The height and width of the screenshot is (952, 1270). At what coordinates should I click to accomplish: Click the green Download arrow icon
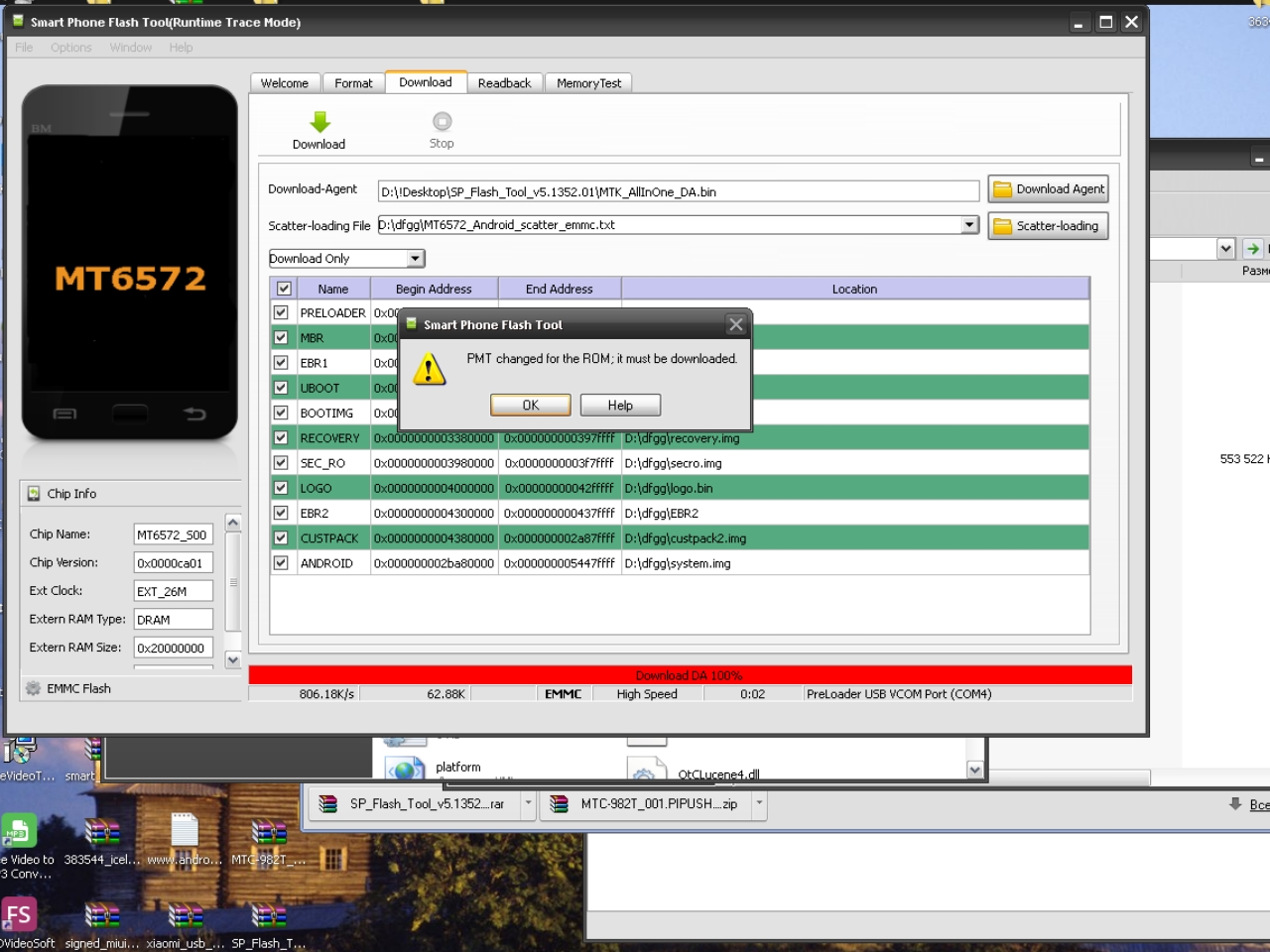[319, 122]
